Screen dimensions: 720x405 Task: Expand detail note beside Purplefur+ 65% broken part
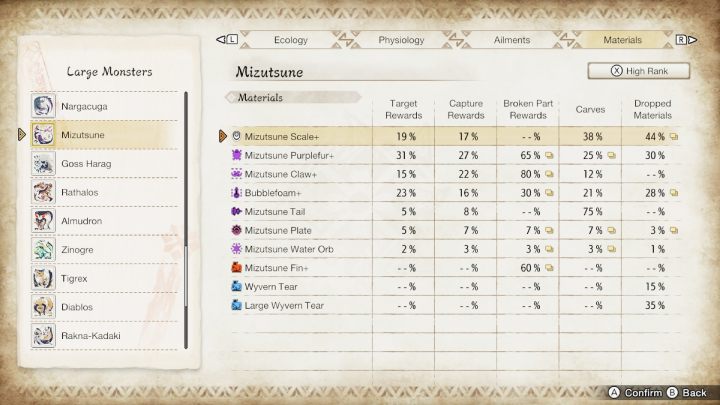(549, 155)
